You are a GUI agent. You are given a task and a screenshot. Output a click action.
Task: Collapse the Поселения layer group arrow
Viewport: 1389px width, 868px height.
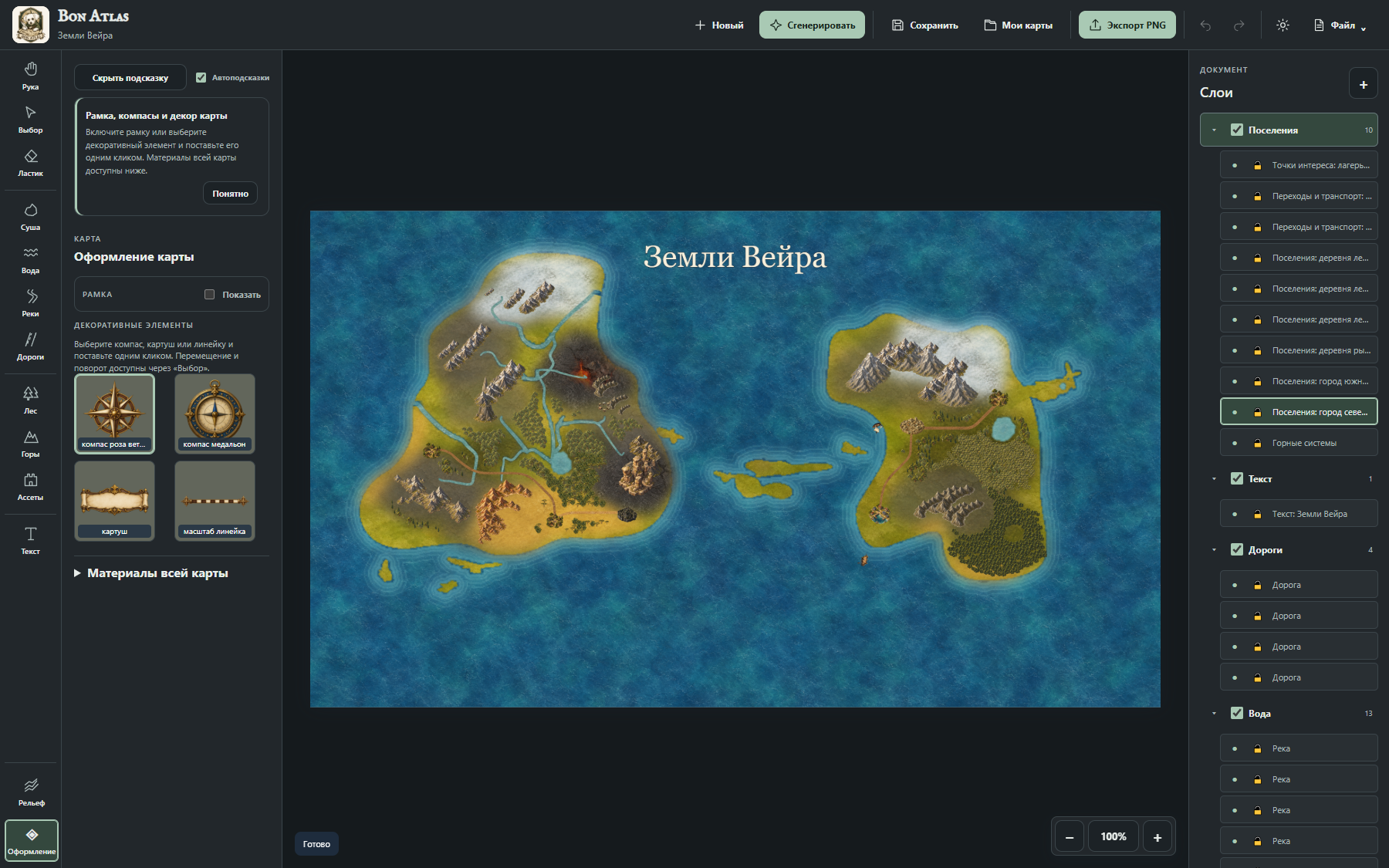tap(1215, 130)
